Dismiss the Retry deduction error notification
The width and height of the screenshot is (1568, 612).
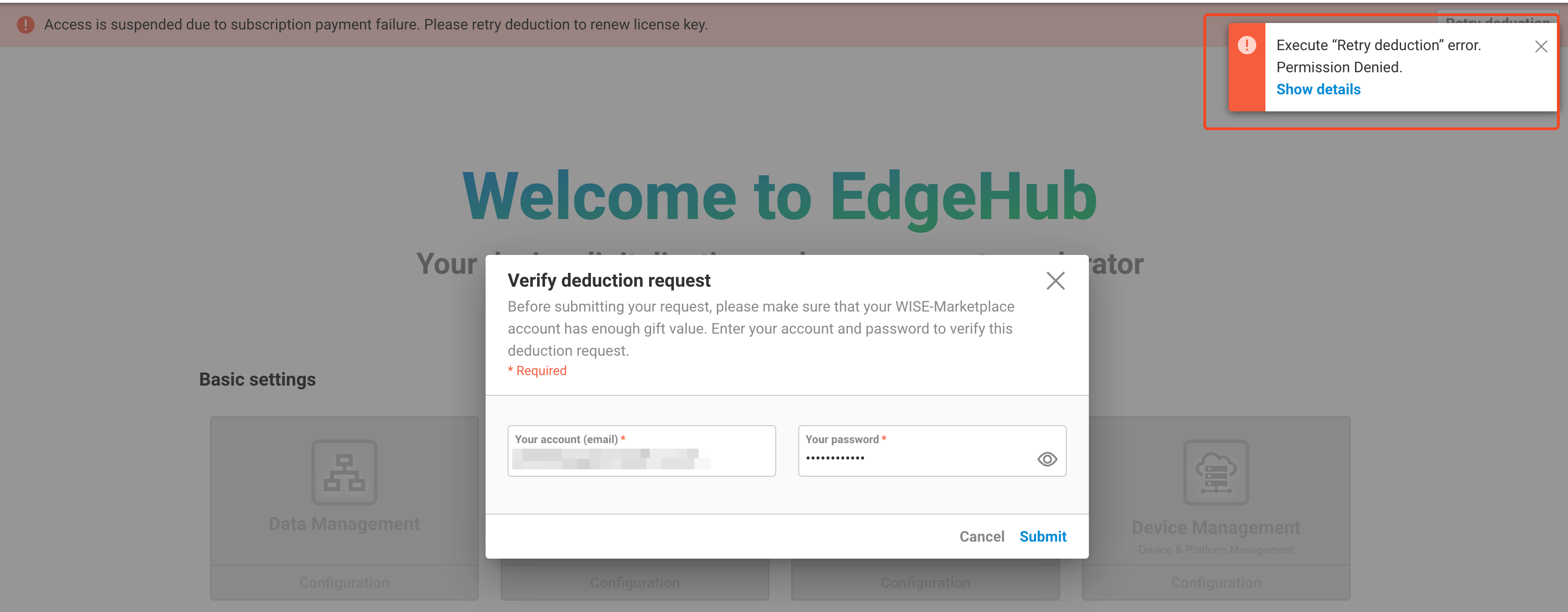(x=1541, y=46)
